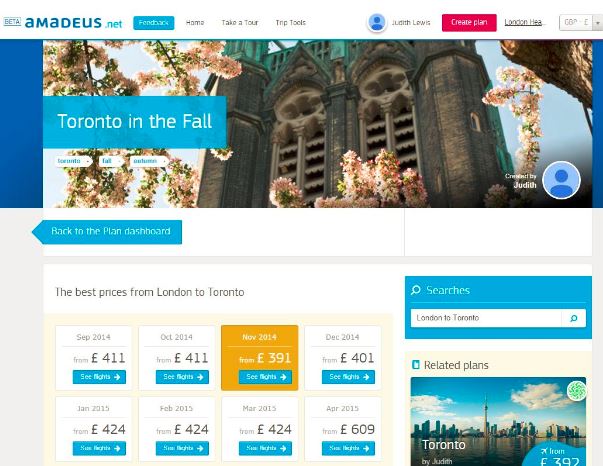Screen dimensions: 603x466
Task: Click the Judith Lewis profile avatar icon
Action: 377,23
